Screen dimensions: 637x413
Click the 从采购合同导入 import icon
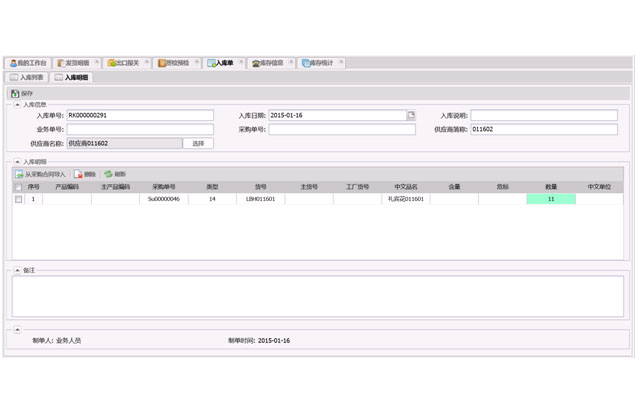click(19, 174)
